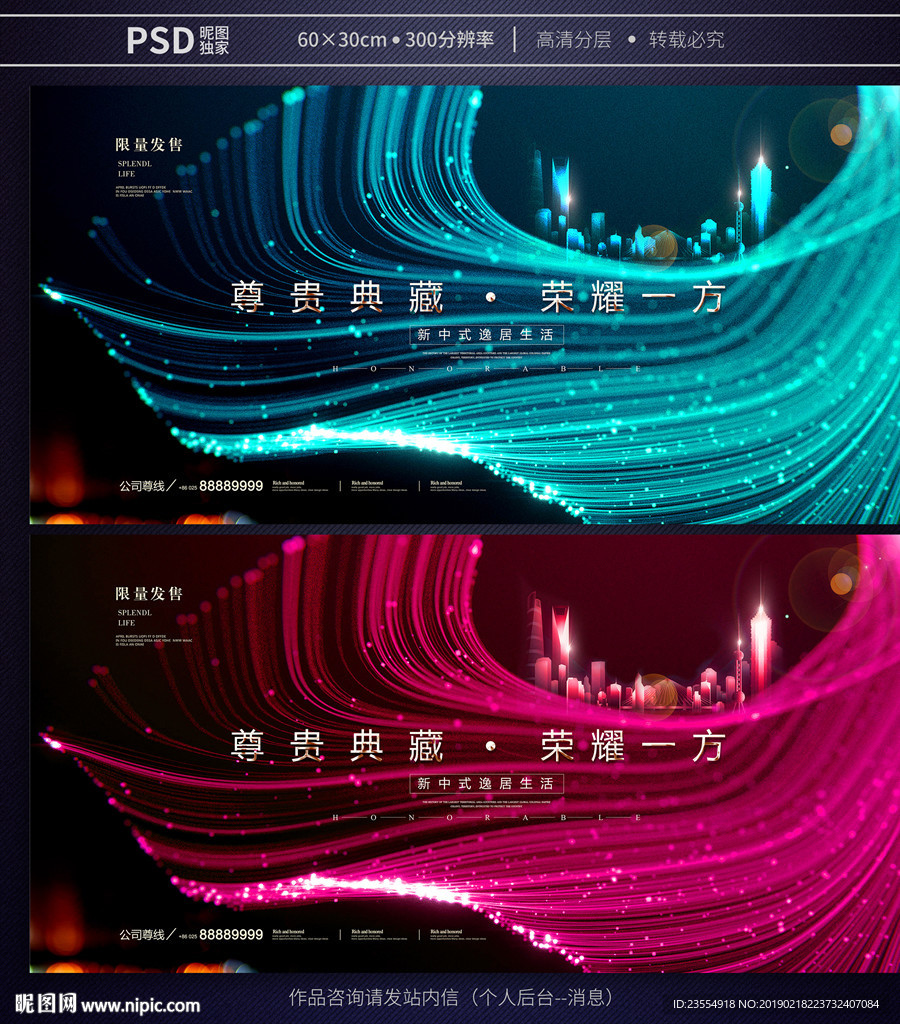The height and width of the screenshot is (1024, 900).
Task: Select the 300分辨率 resolution text
Action: [449, 40]
